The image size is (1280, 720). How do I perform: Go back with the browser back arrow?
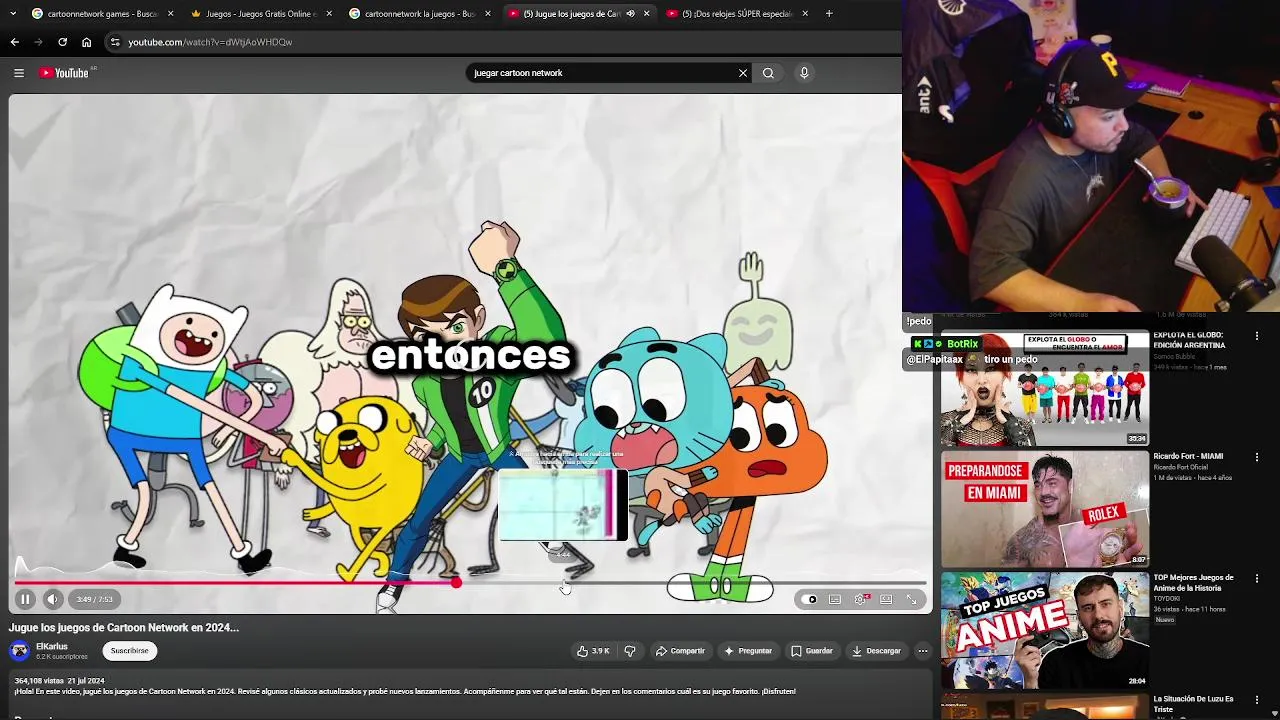pos(15,42)
